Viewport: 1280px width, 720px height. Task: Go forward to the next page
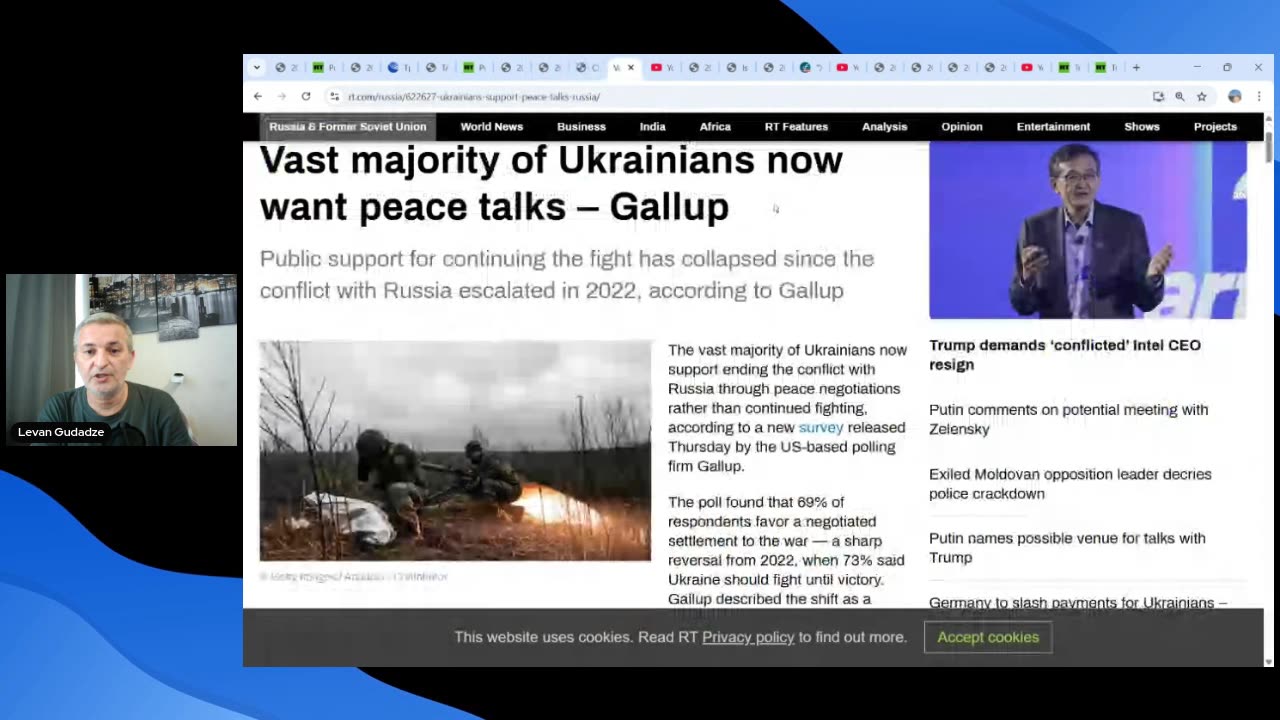(x=282, y=97)
